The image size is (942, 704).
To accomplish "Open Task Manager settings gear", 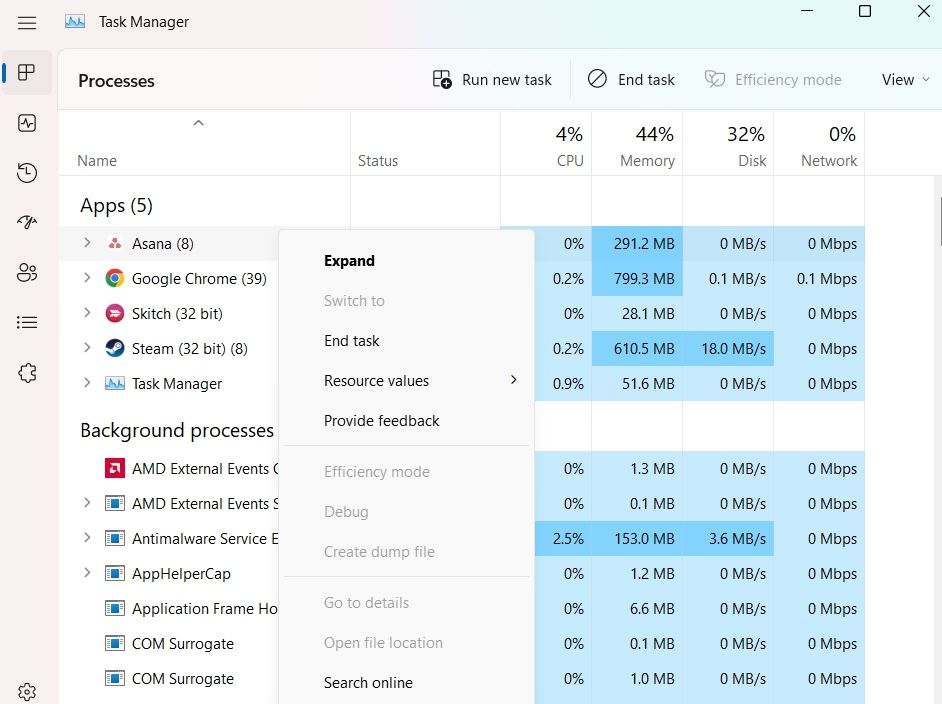I will coord(27,691).
